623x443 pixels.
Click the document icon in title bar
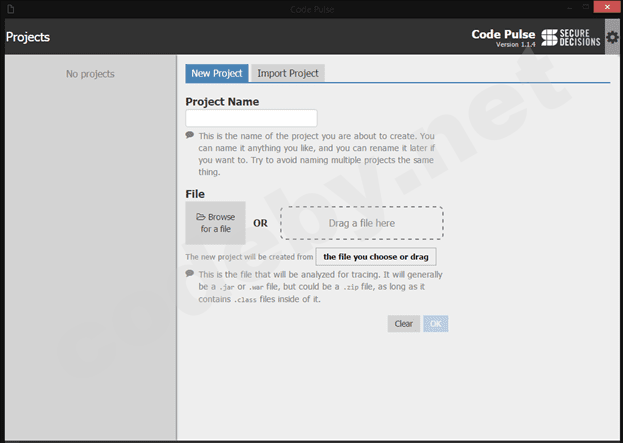tap(11, 9)
